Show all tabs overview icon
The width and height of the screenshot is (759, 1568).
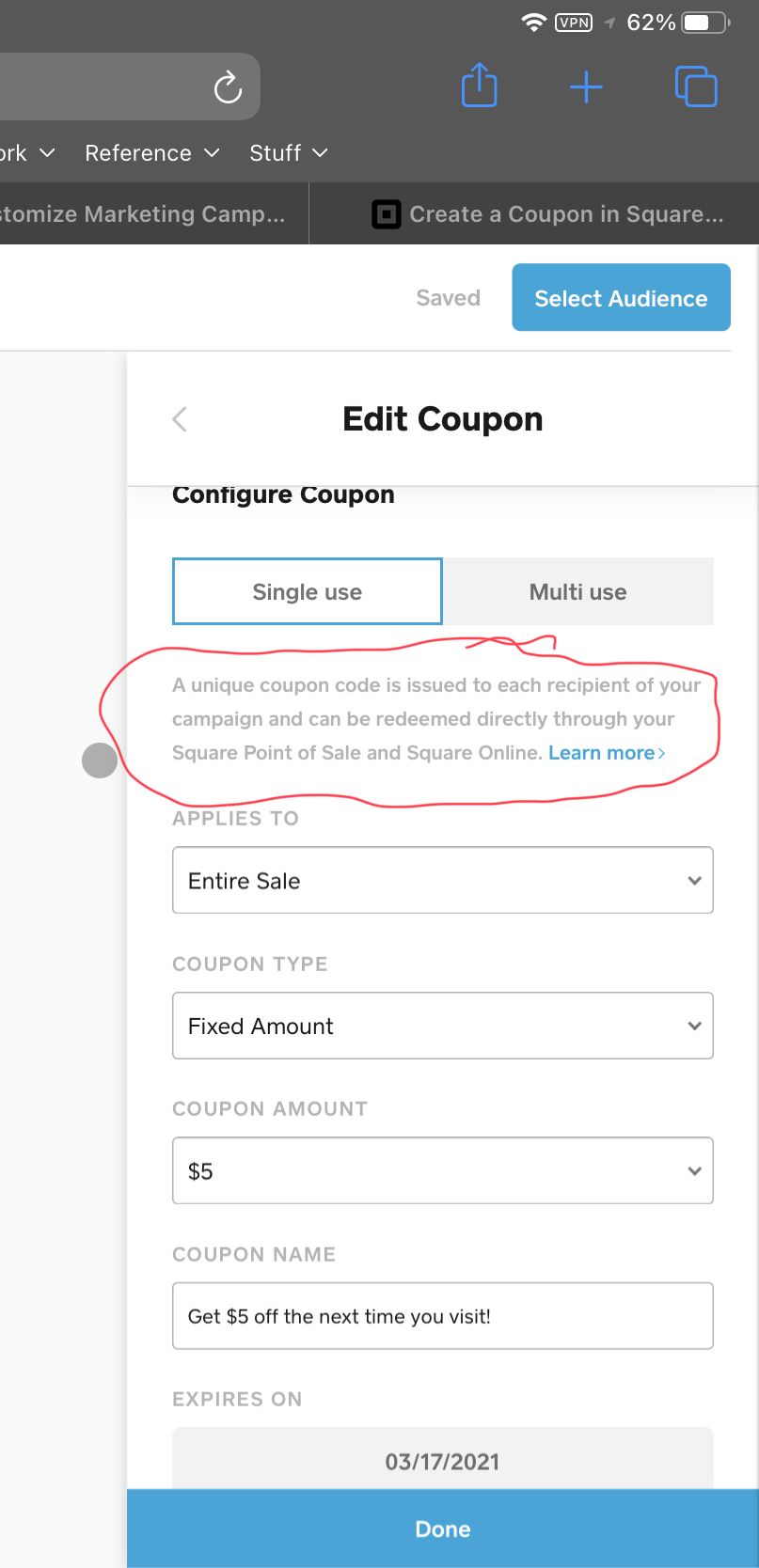pos(696,87)
